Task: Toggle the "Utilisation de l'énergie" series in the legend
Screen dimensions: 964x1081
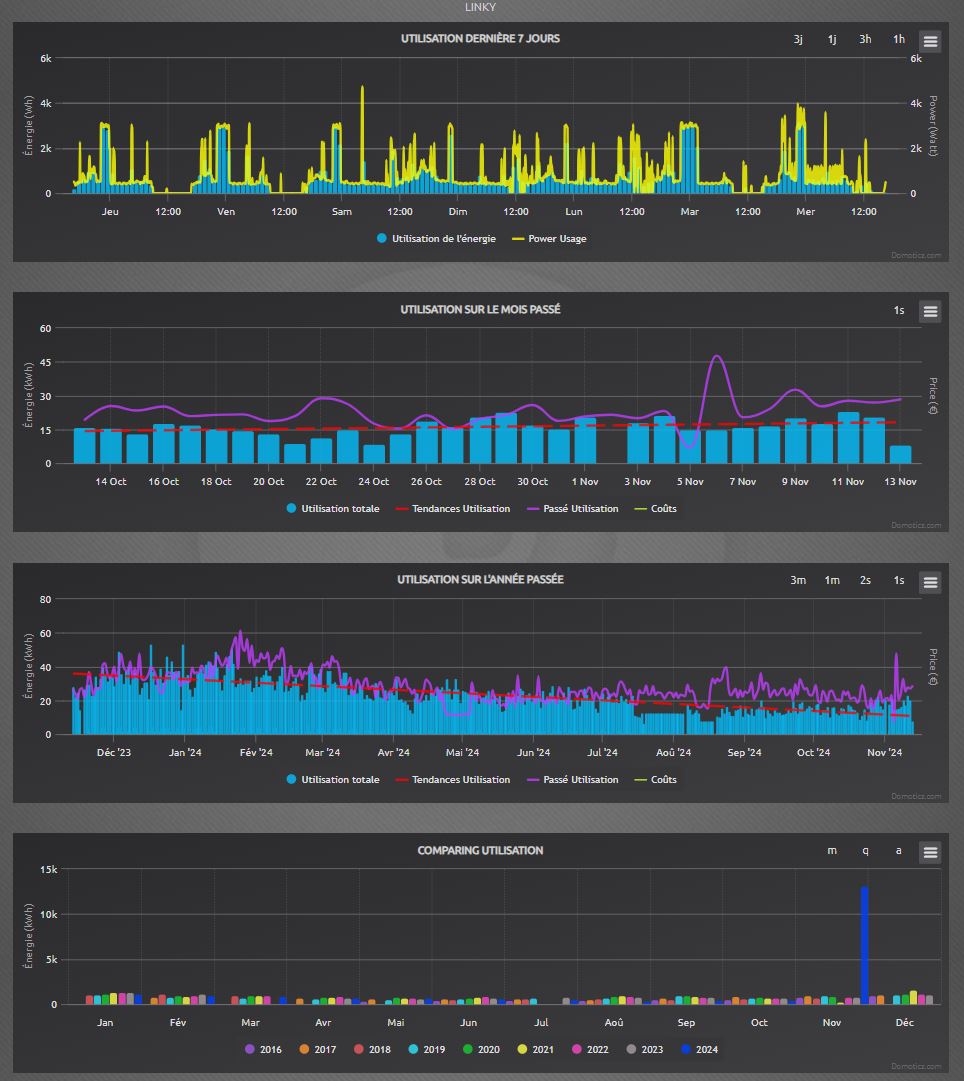Action: [x=436, y=239]
